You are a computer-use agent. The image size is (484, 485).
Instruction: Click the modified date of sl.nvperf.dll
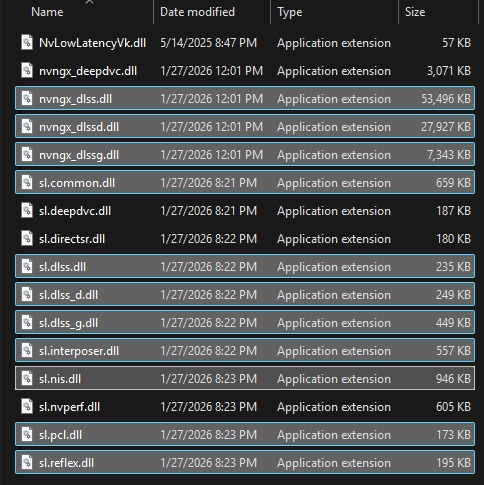point(209,407)
